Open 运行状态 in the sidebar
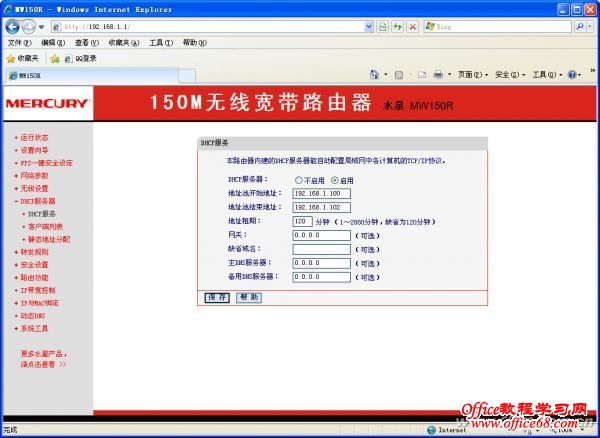This screenshot has height=438, width=600. (34, 138)
